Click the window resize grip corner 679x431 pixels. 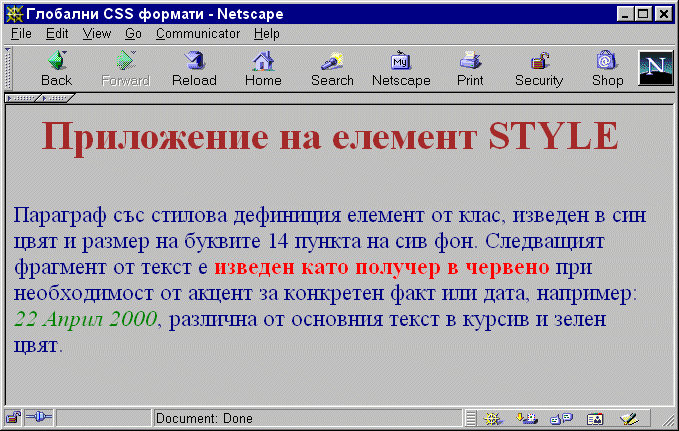[x=668, y=419]
